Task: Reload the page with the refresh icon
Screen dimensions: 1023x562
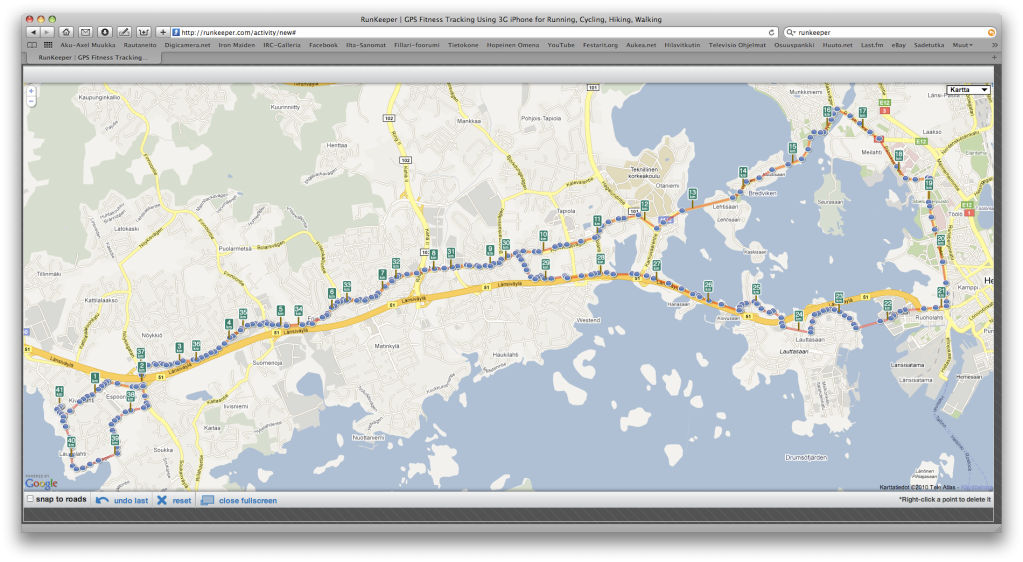Action: pyautogui.click(x=771, y=32)
